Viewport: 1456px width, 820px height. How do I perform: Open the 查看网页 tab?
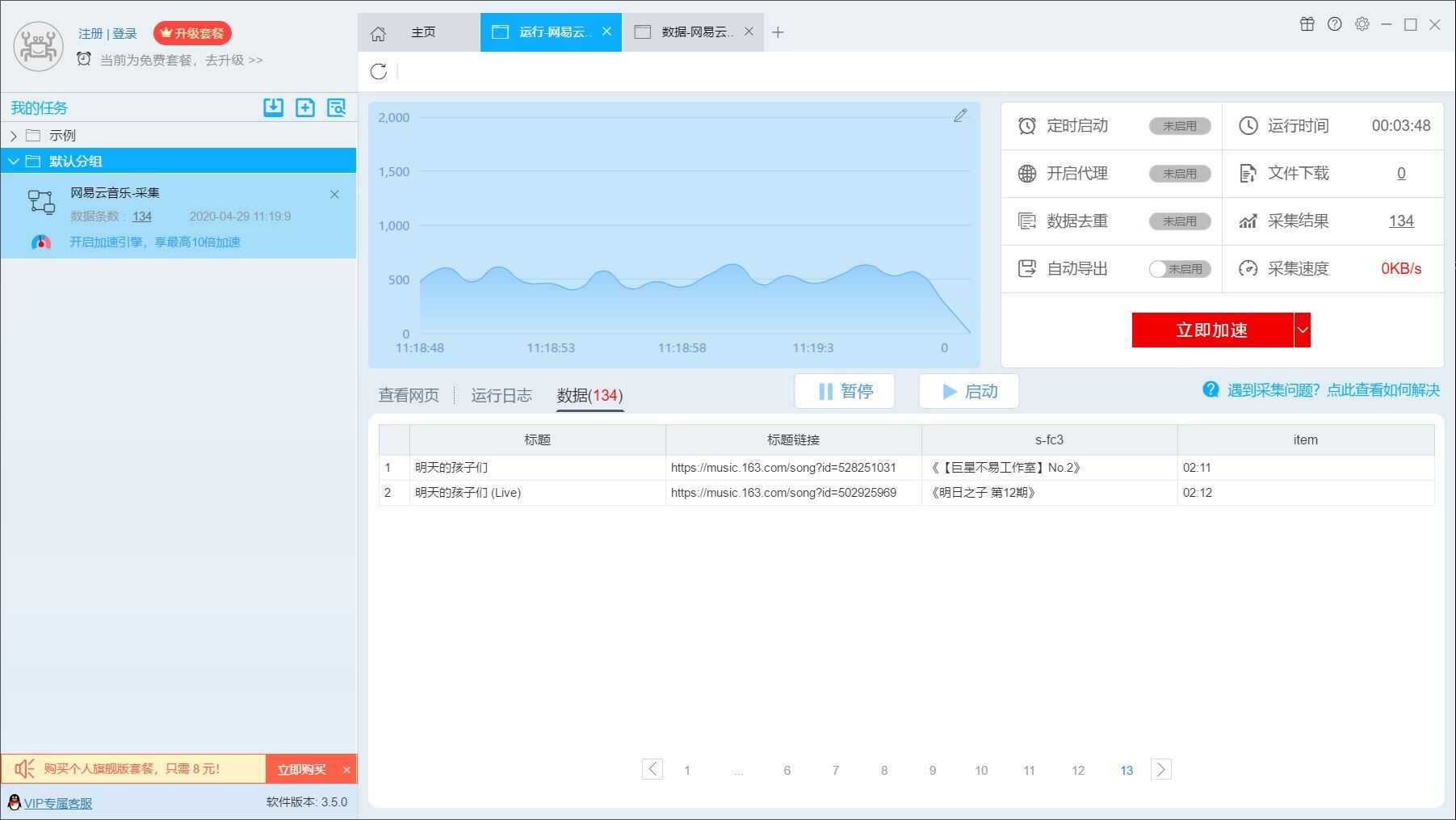409,395
